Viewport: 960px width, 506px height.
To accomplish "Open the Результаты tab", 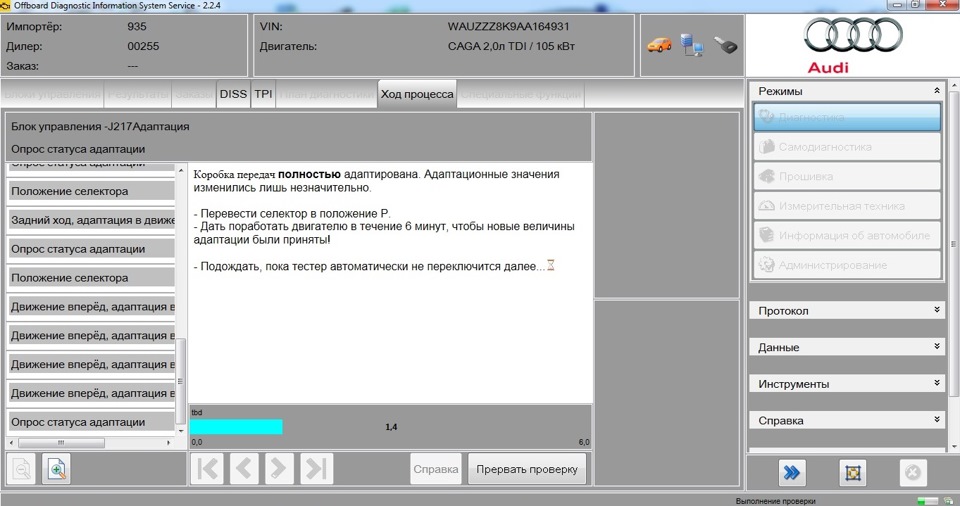I will point(138,94).
